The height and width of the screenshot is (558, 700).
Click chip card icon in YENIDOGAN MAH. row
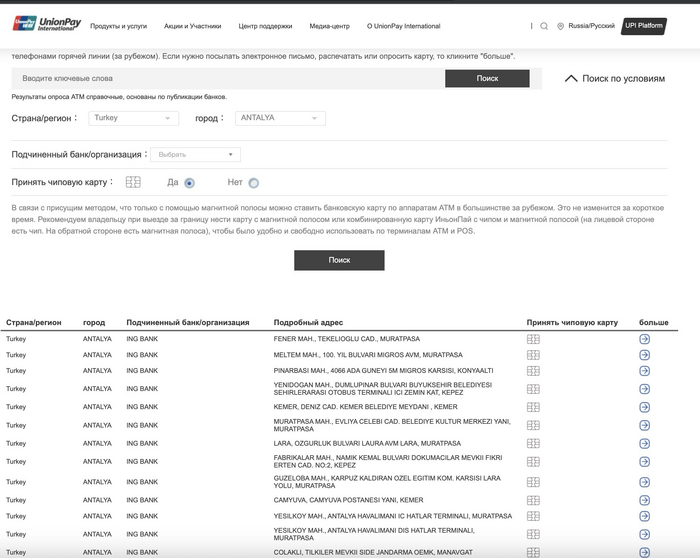(x=533, y=389)
